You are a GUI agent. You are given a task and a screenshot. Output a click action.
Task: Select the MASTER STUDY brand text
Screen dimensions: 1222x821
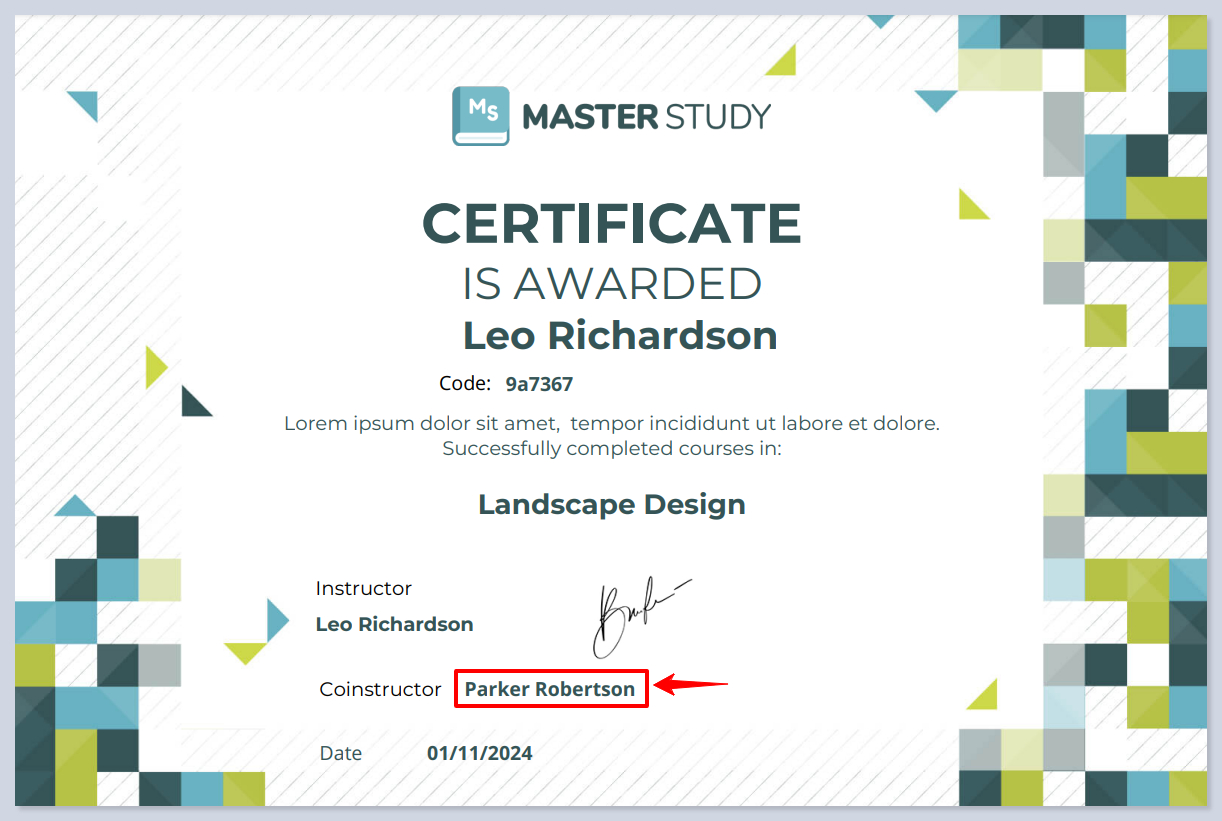646,117
